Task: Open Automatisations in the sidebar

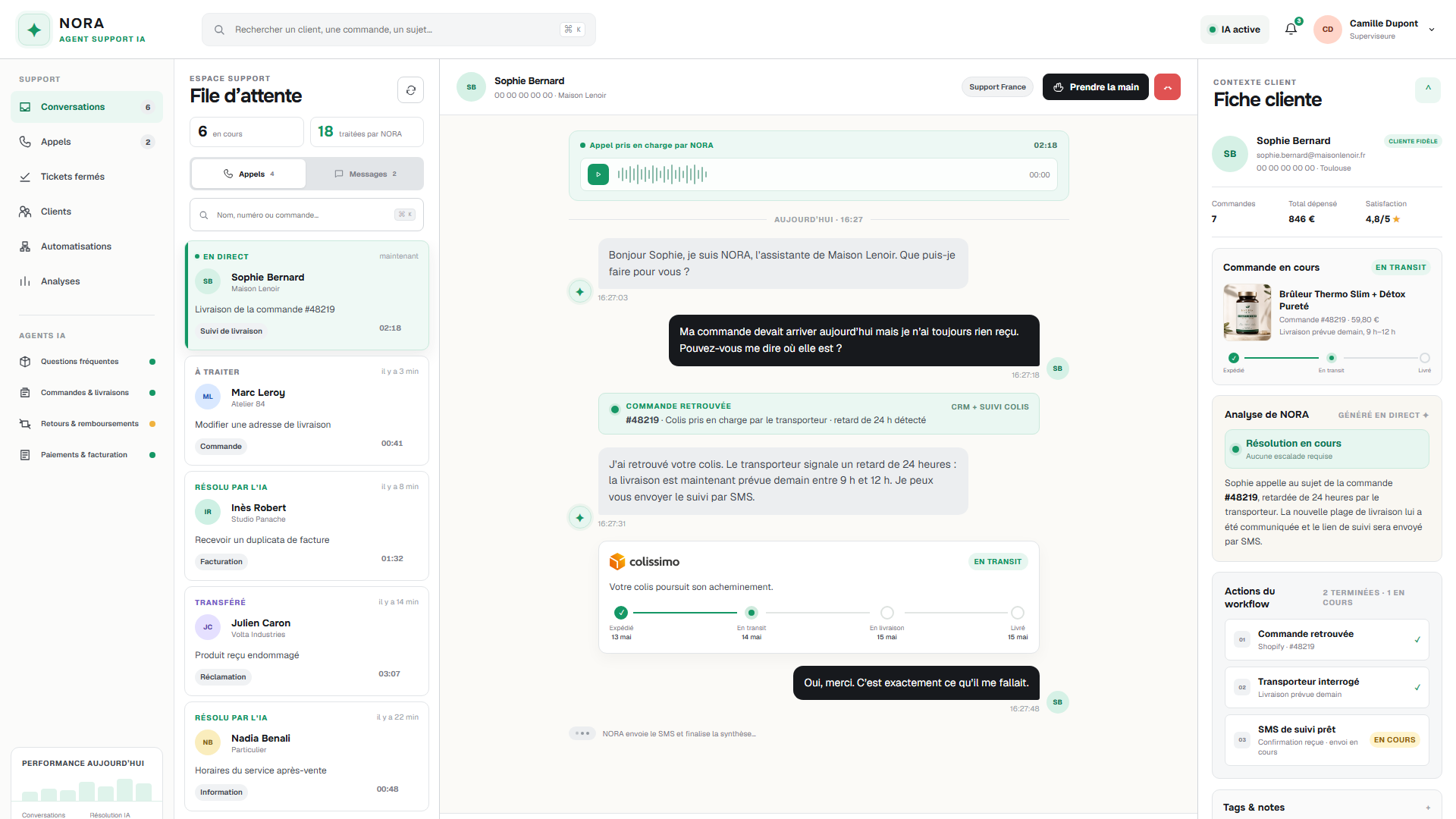Action: (x=86, y=246)
